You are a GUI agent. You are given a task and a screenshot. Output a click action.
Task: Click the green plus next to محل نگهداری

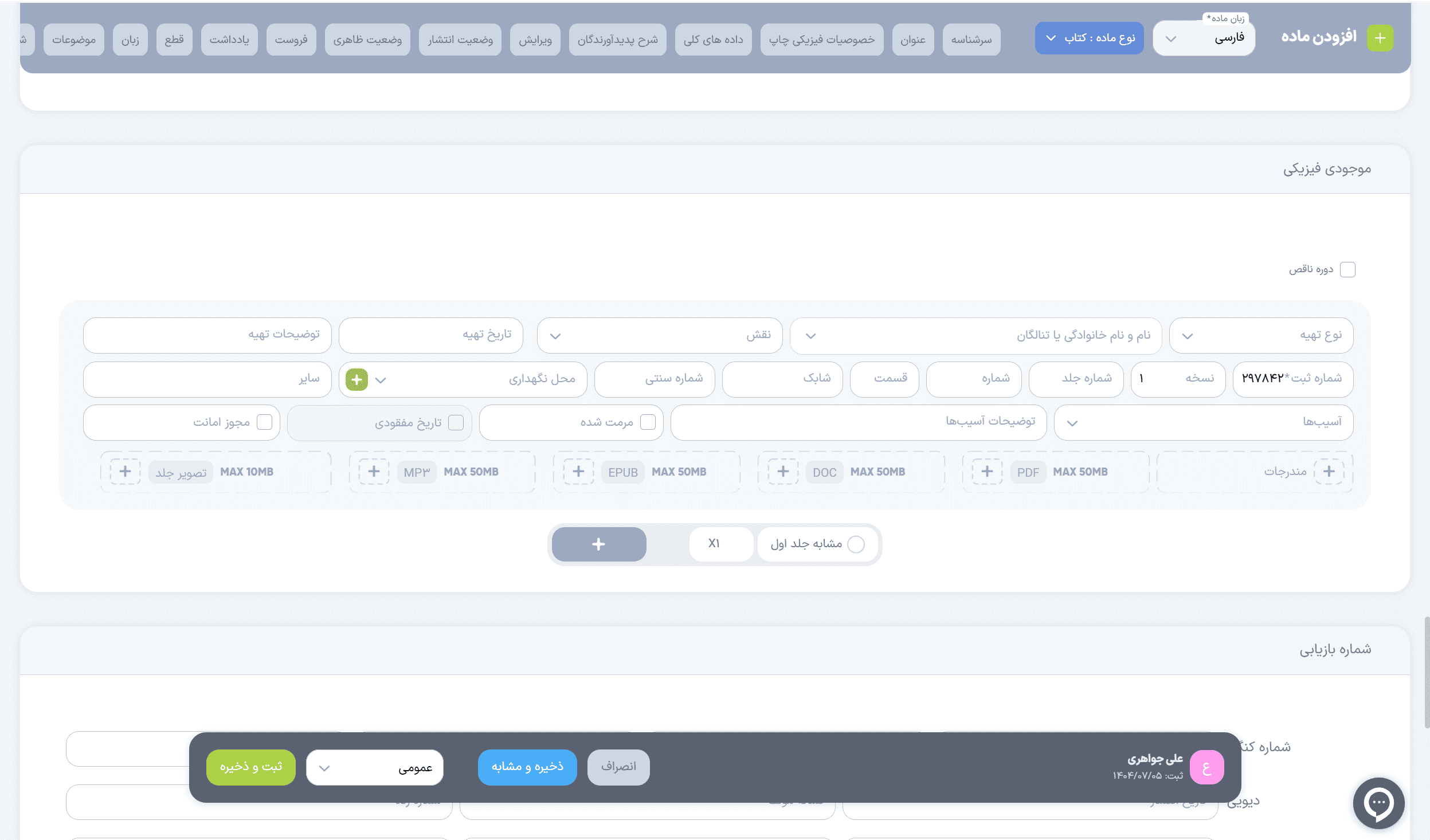tap(356, 379)
